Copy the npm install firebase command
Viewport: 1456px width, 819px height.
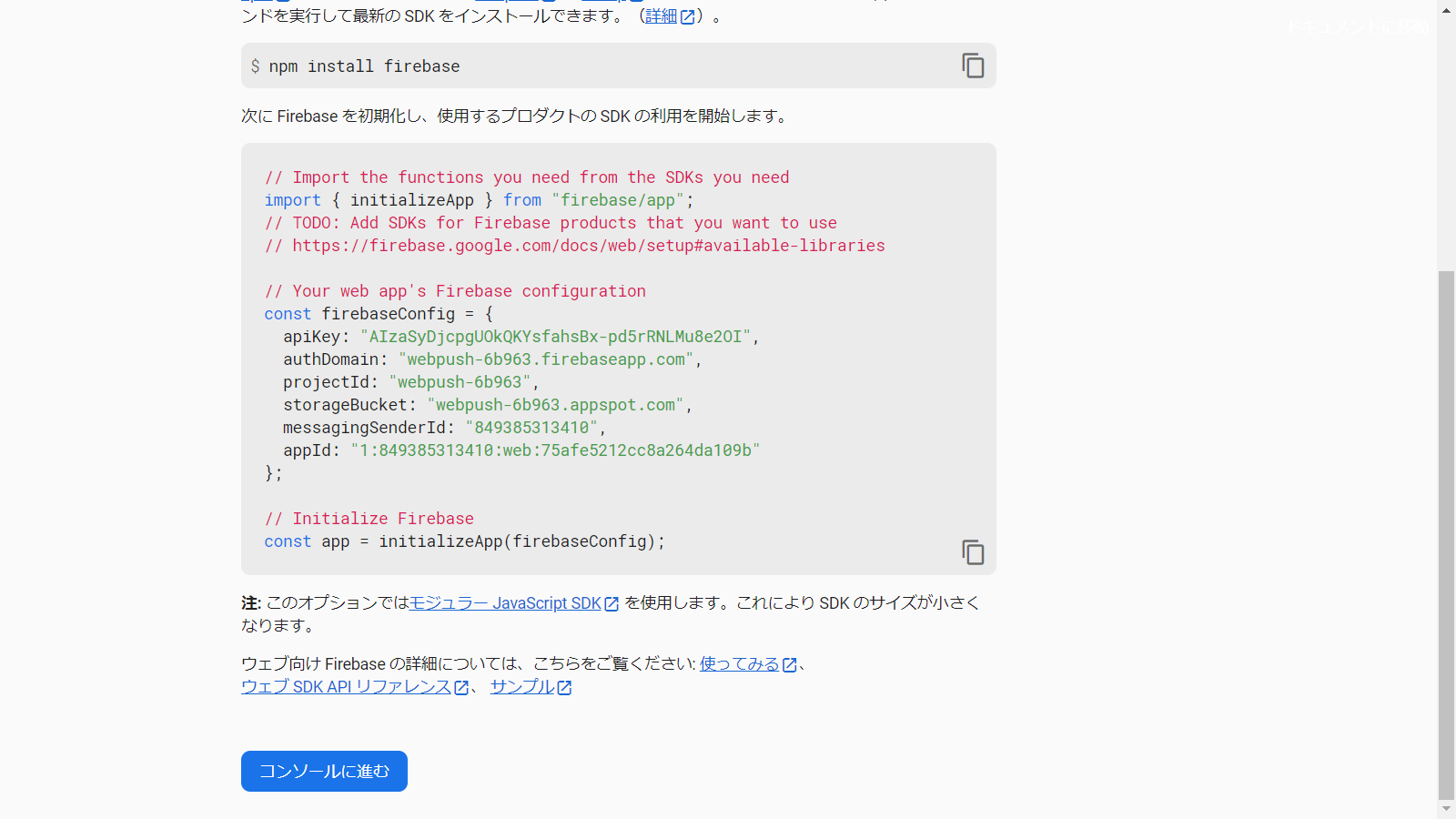tap(973, 66)
